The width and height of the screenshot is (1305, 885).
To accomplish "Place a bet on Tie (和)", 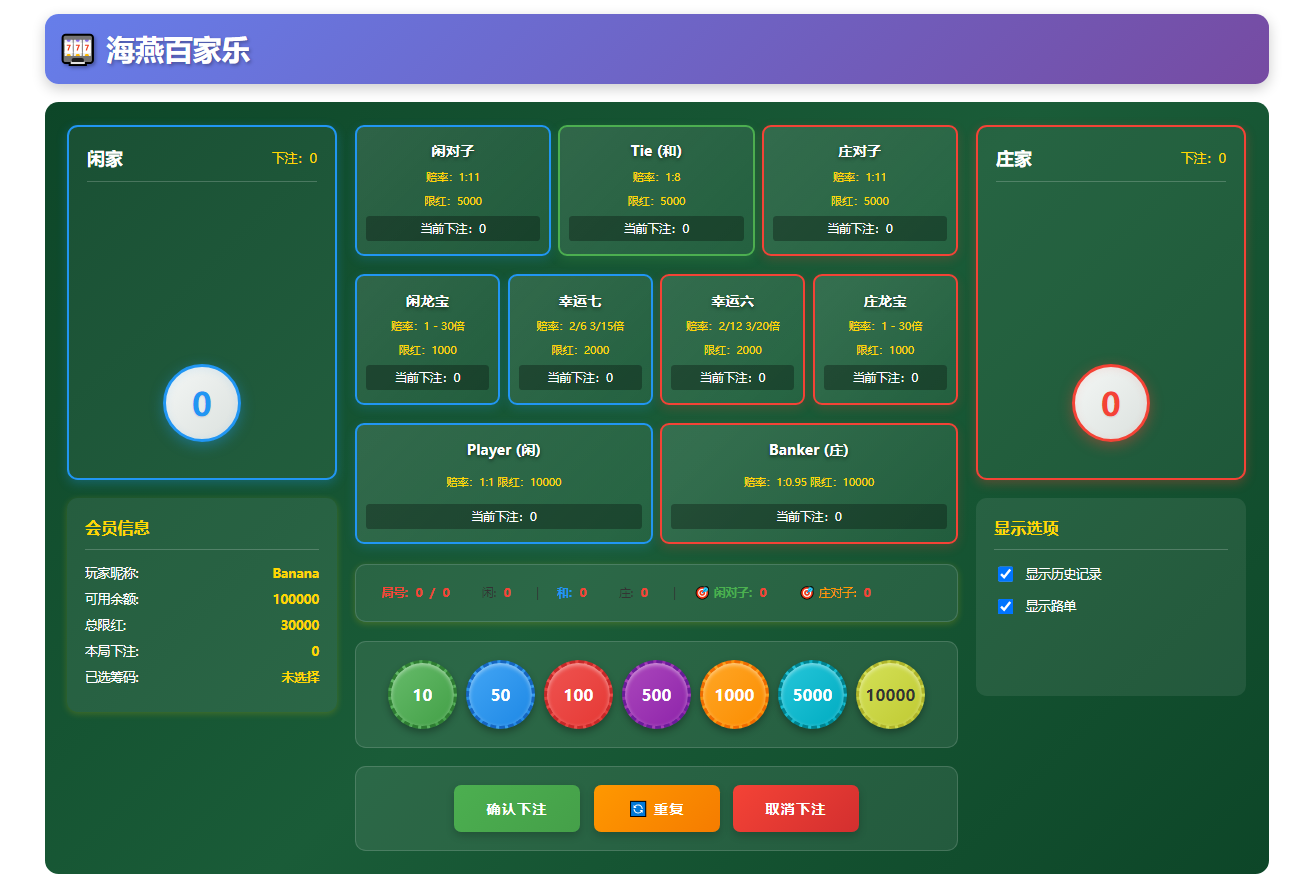I will (656, 190).
